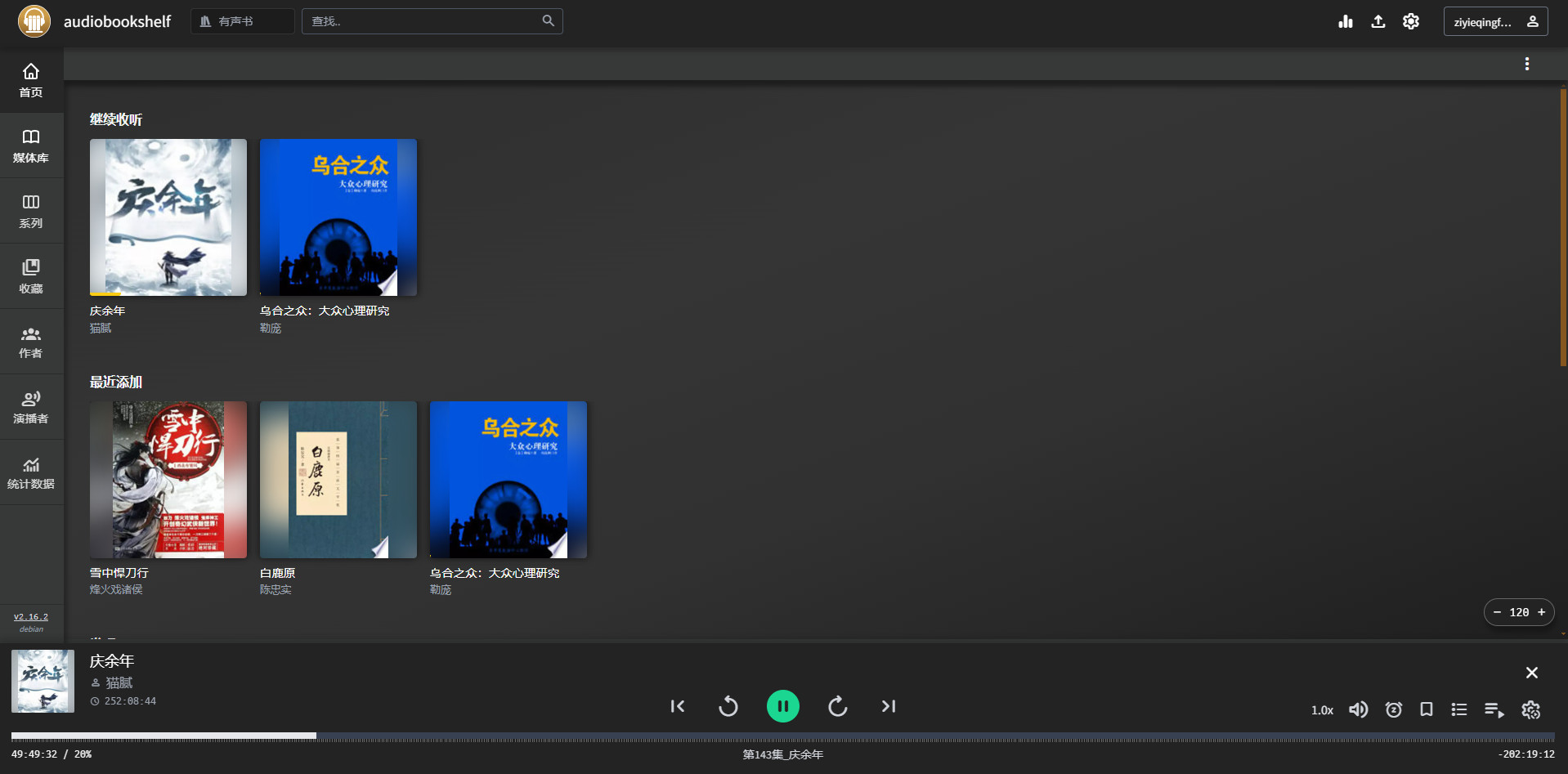Close the audio player
Screen dimensions: 1568x774
tap(1532, 673)
